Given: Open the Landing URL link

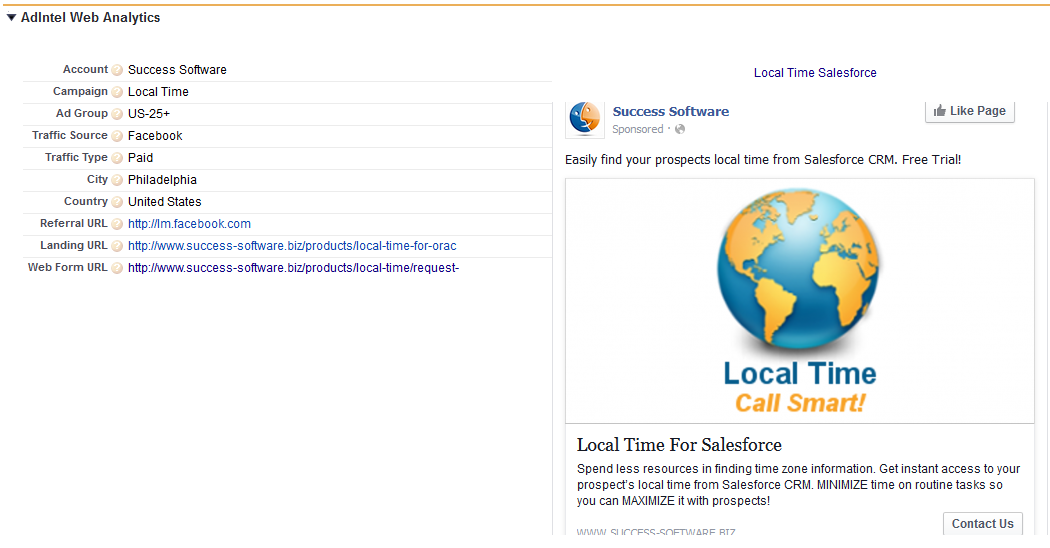Looking at the screenshot, I should point(292,246).
